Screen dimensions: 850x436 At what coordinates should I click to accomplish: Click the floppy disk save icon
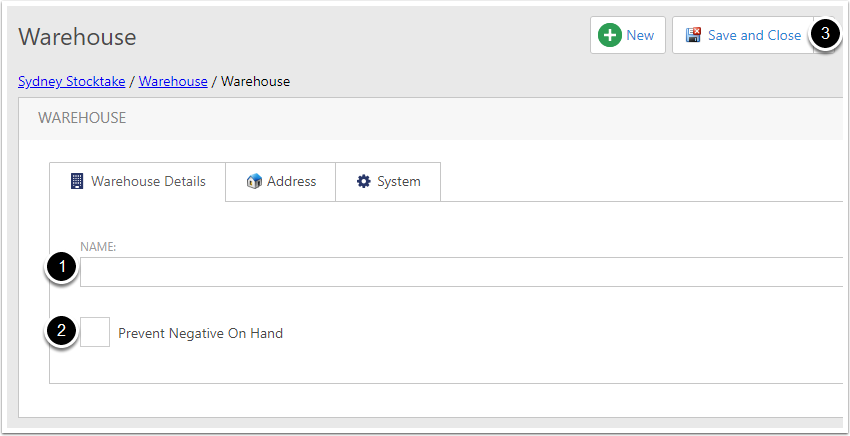click(693, 35)
